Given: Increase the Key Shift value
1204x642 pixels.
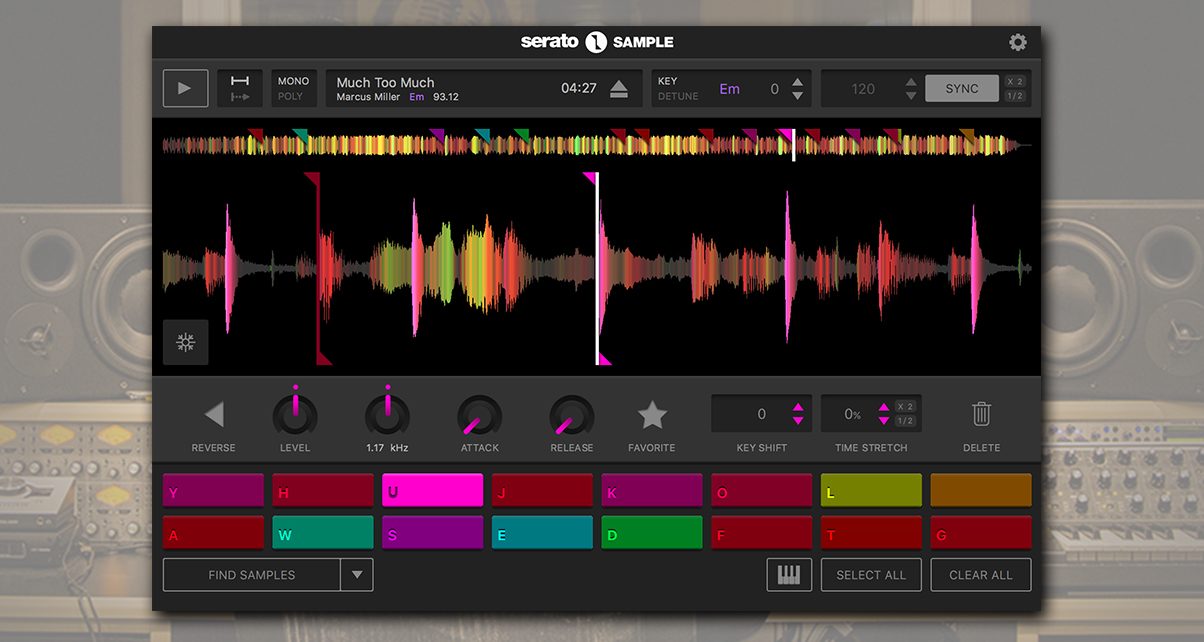Looking at the screenshot, I should 798,408.
